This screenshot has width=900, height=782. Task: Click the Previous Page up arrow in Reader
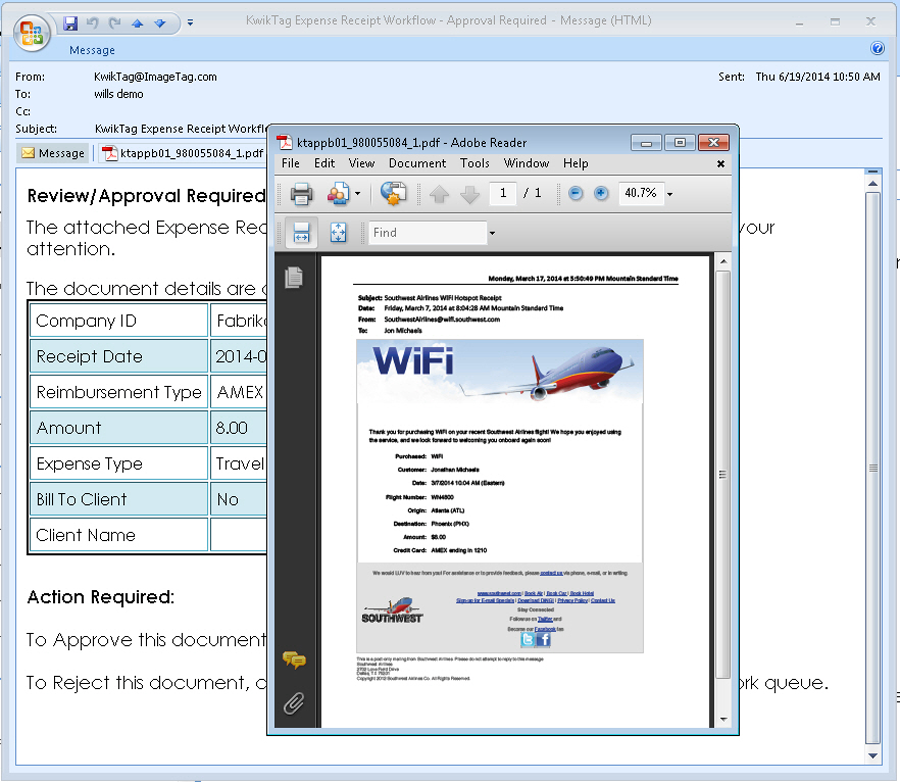click(440, 194)
